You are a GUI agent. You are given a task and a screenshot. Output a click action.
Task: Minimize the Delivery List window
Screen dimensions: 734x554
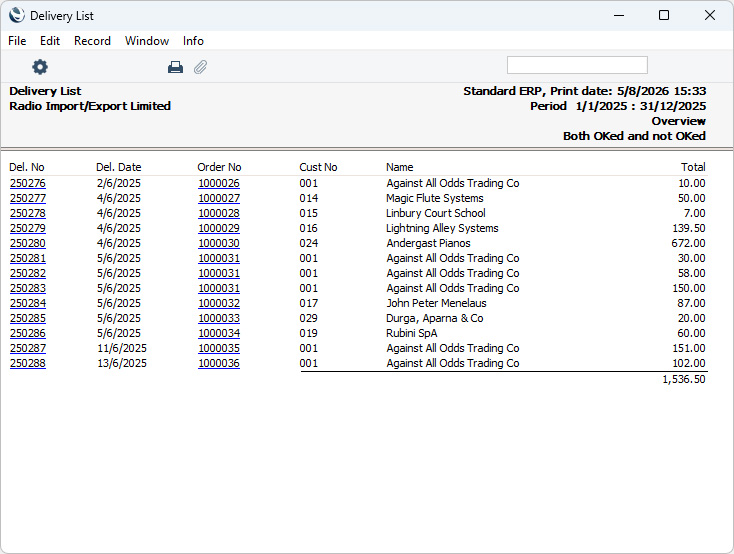pyautogui.click(x=619, y=15)
